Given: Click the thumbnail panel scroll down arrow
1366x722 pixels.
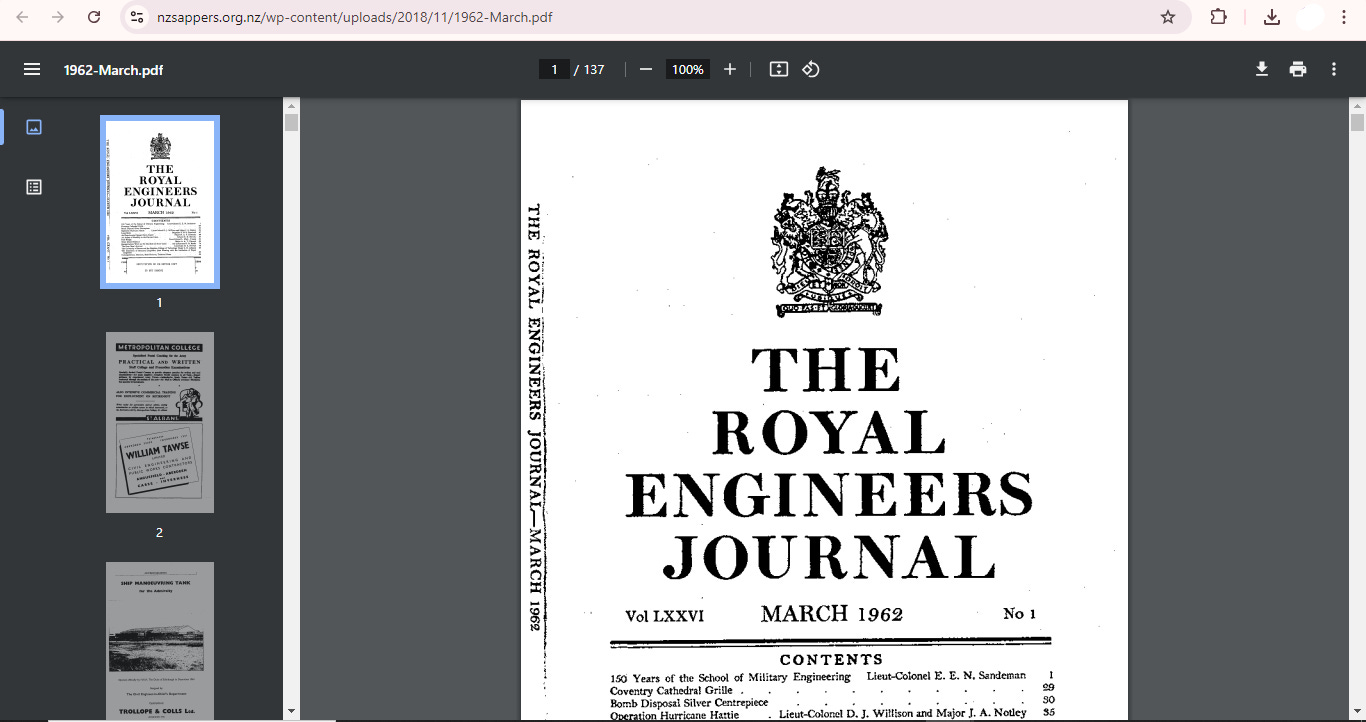Looking at the screenshot, I should pyautogui.click(x=291, y=712).
